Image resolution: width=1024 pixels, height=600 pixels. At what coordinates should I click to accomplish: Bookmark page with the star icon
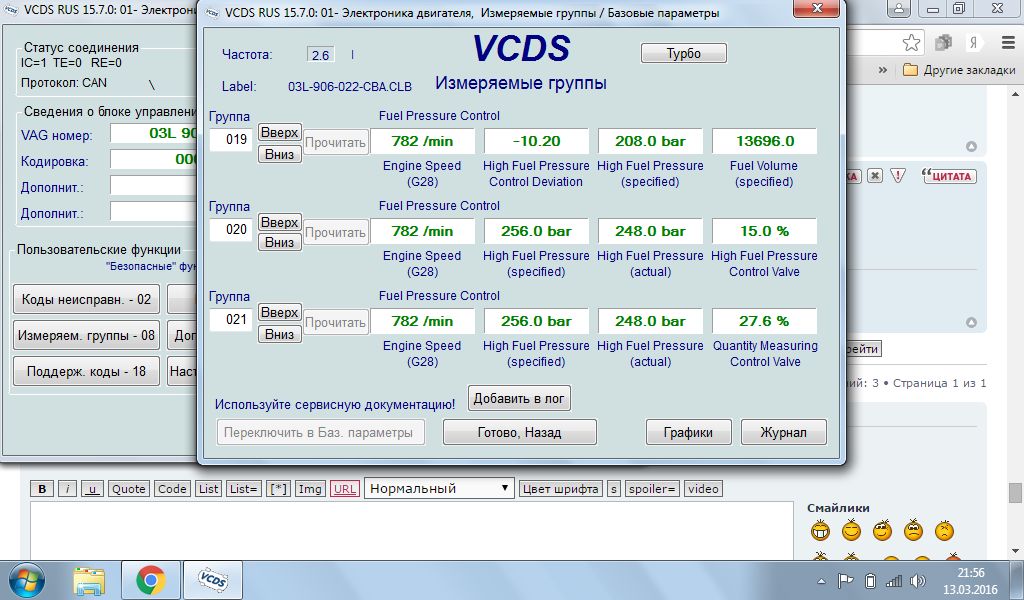point(911,43)
